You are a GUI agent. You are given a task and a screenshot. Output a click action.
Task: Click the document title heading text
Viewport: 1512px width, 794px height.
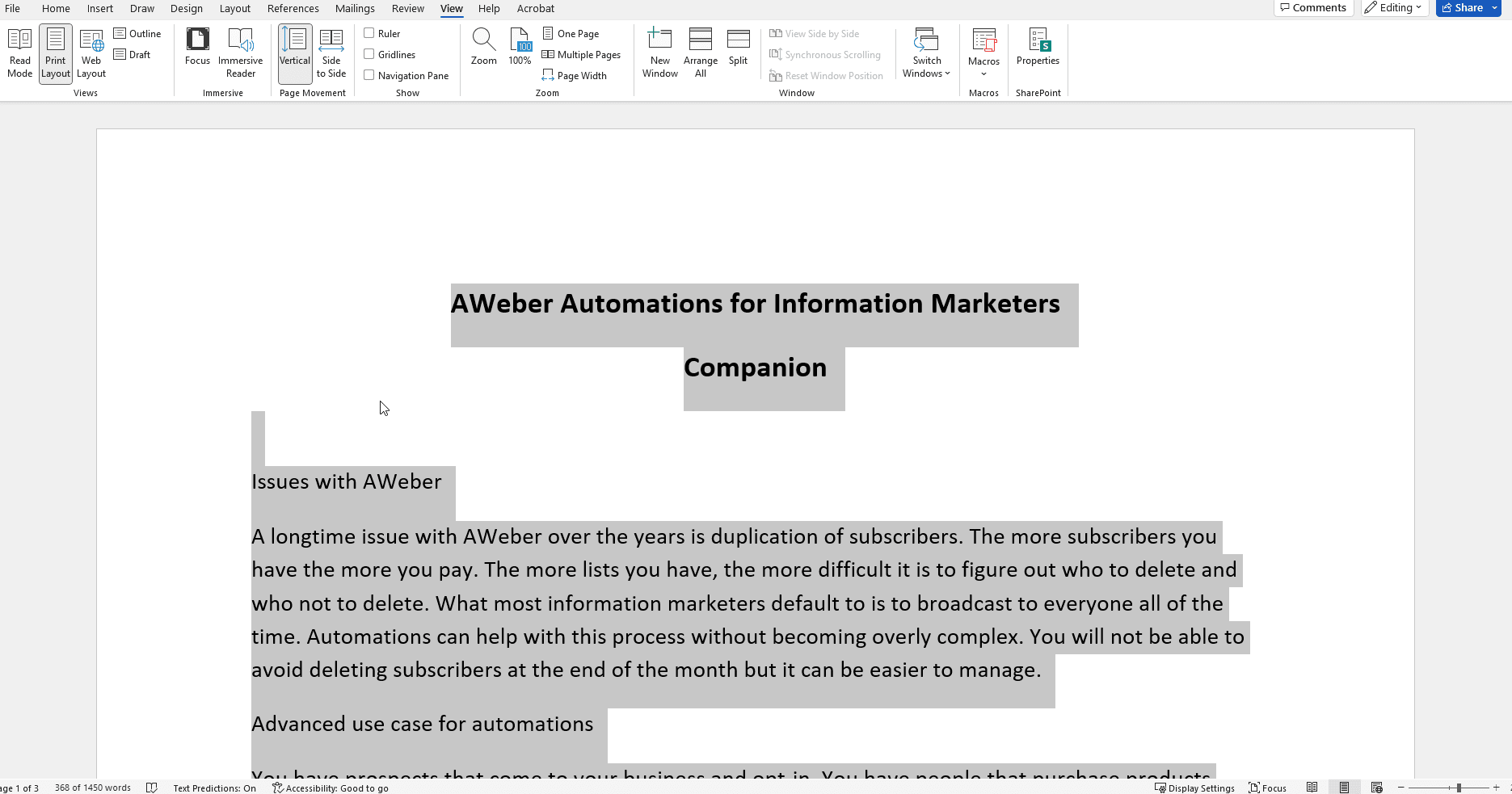(756, 335)
